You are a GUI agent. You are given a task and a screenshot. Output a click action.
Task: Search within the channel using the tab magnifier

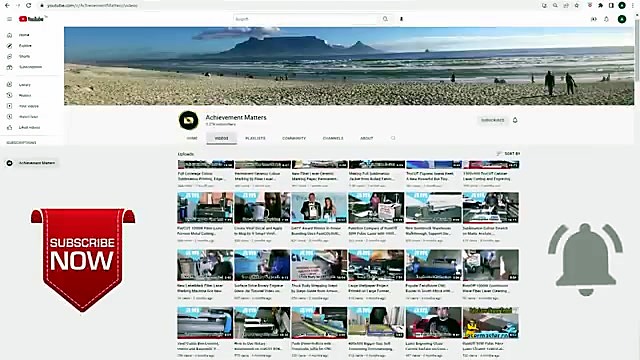[x=393, y=138]
